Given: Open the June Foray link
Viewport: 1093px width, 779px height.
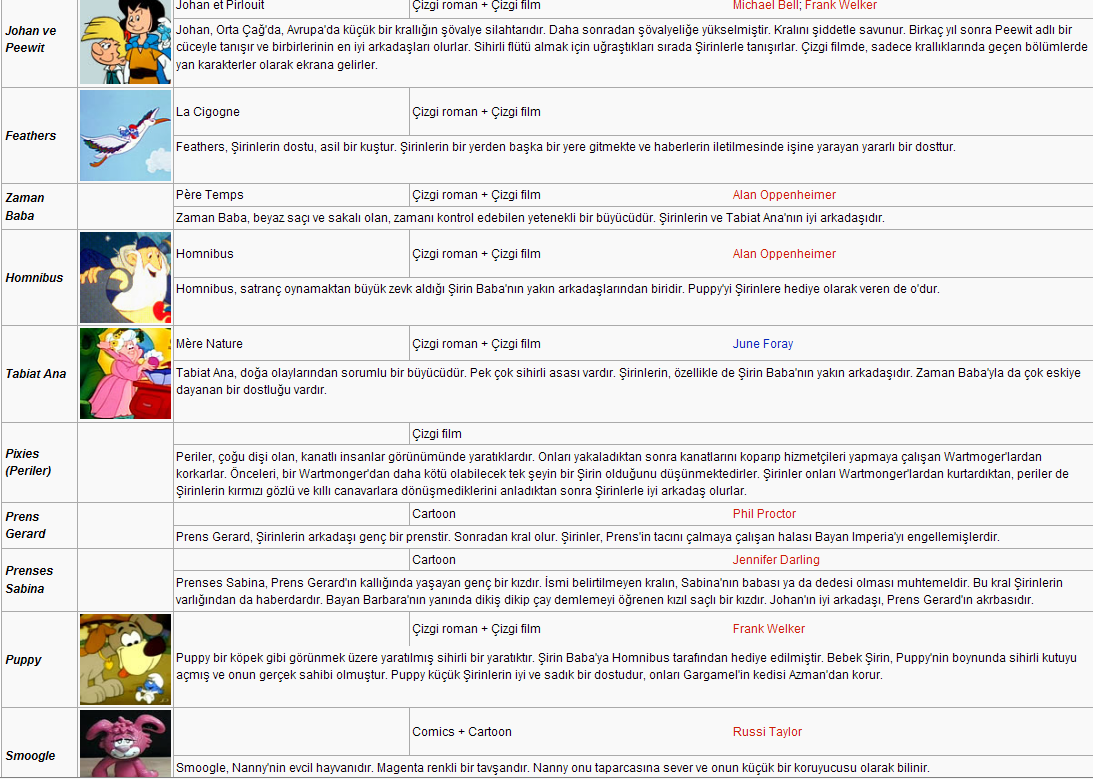Looking at the screenshot, I should coord(763,344).
